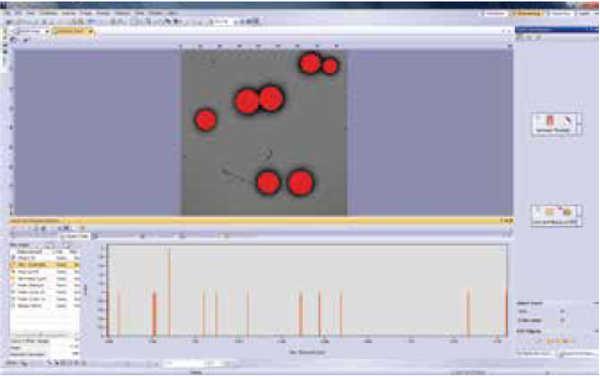
Task: Click the Automatic Threshold tool icon in right panel
Action: pyautogui.click(x=550, y=121)
